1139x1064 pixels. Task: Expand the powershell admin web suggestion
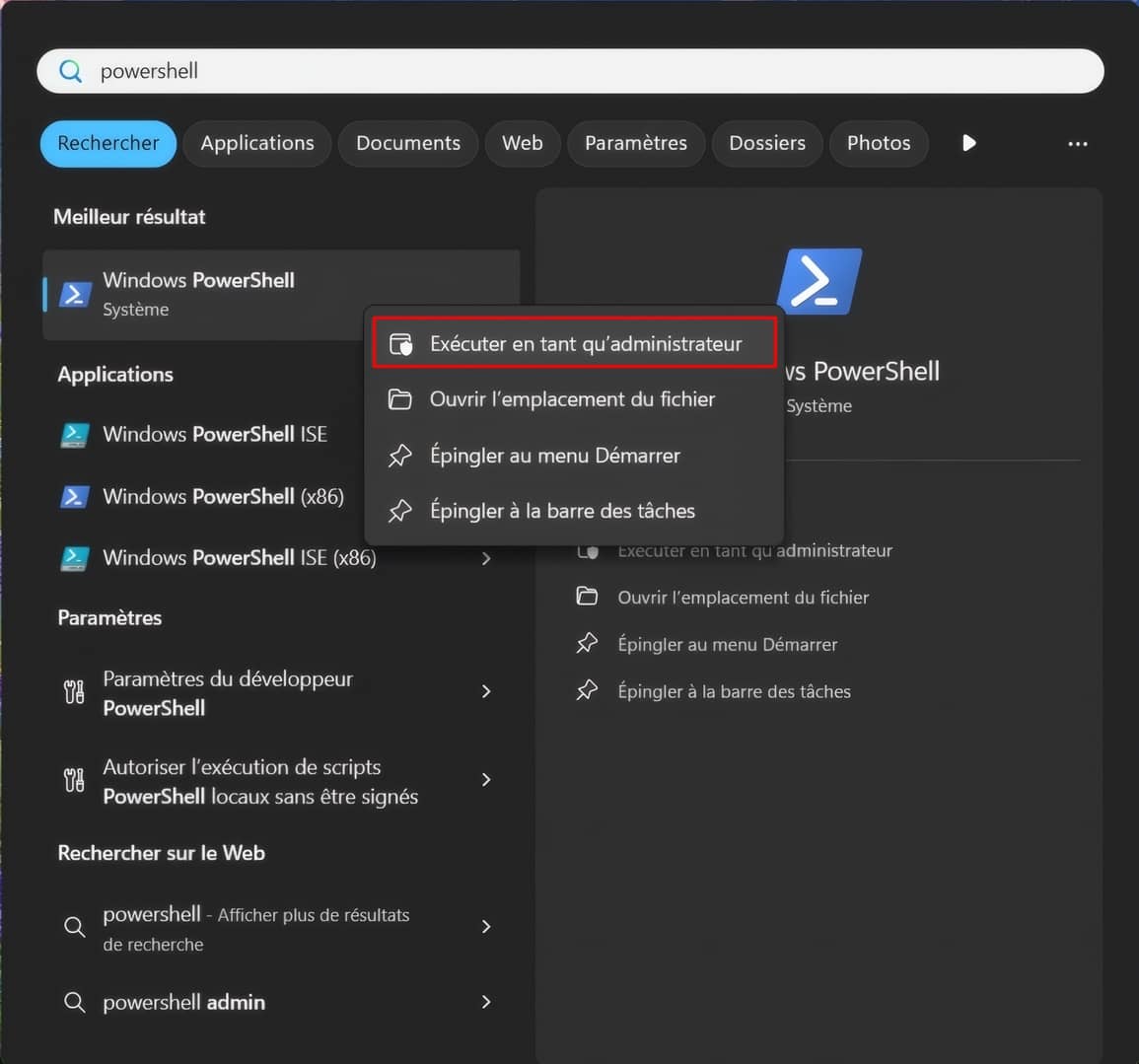tap(485, 1002)
